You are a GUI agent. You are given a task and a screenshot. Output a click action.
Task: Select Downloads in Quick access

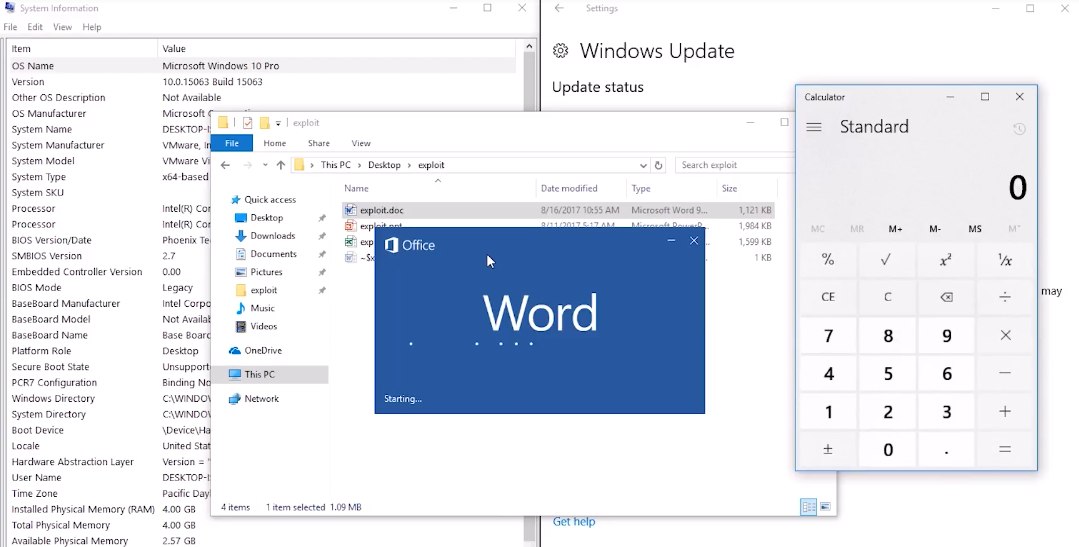point(272,236)
